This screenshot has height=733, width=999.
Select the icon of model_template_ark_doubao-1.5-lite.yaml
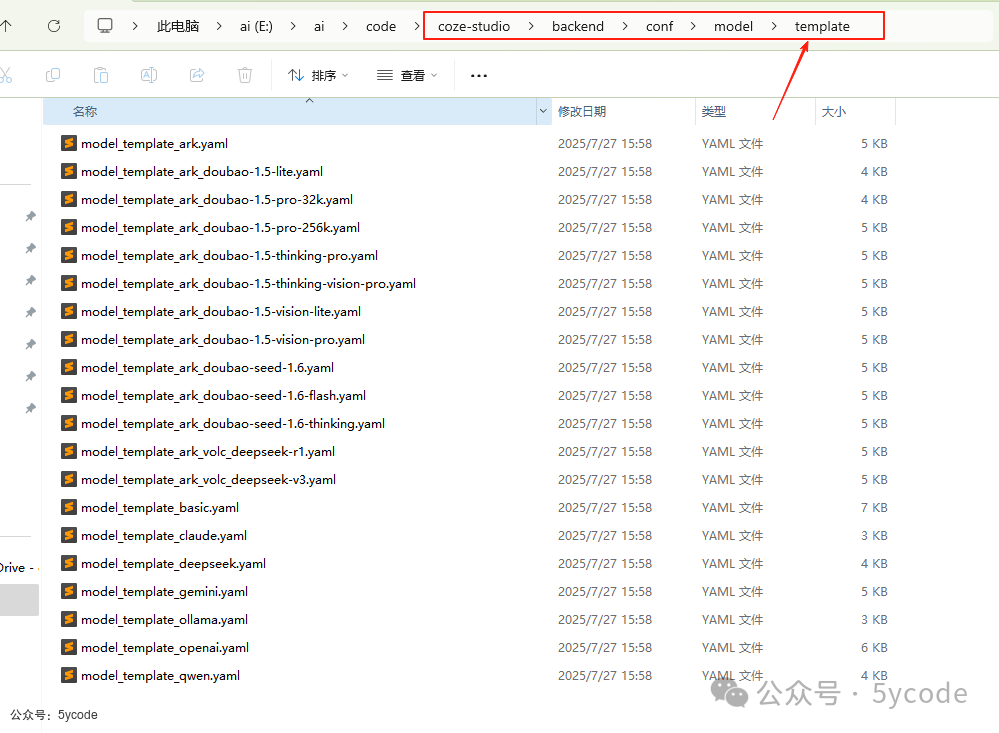click(69, 171)
